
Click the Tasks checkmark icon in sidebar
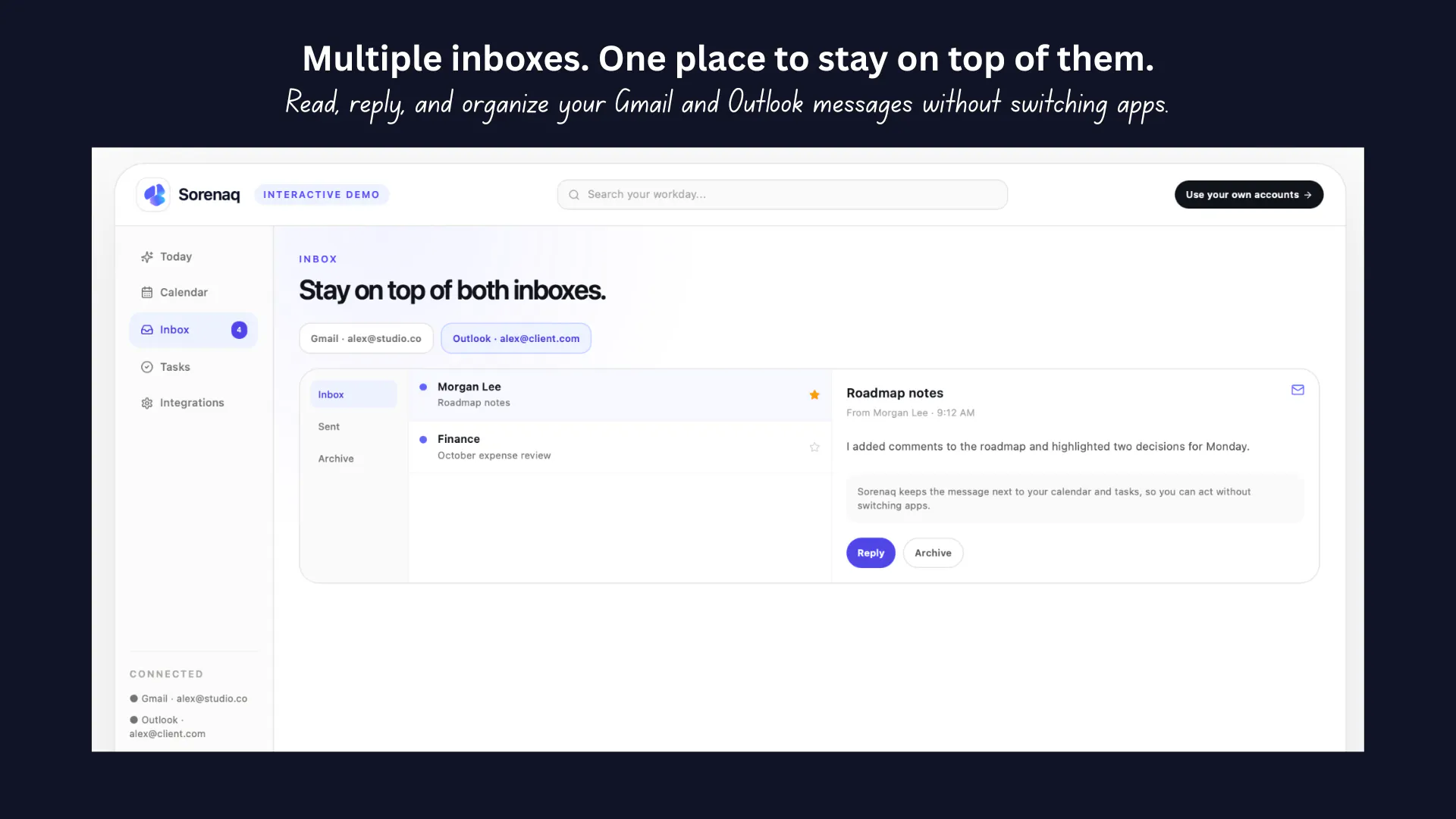point(147,367)
